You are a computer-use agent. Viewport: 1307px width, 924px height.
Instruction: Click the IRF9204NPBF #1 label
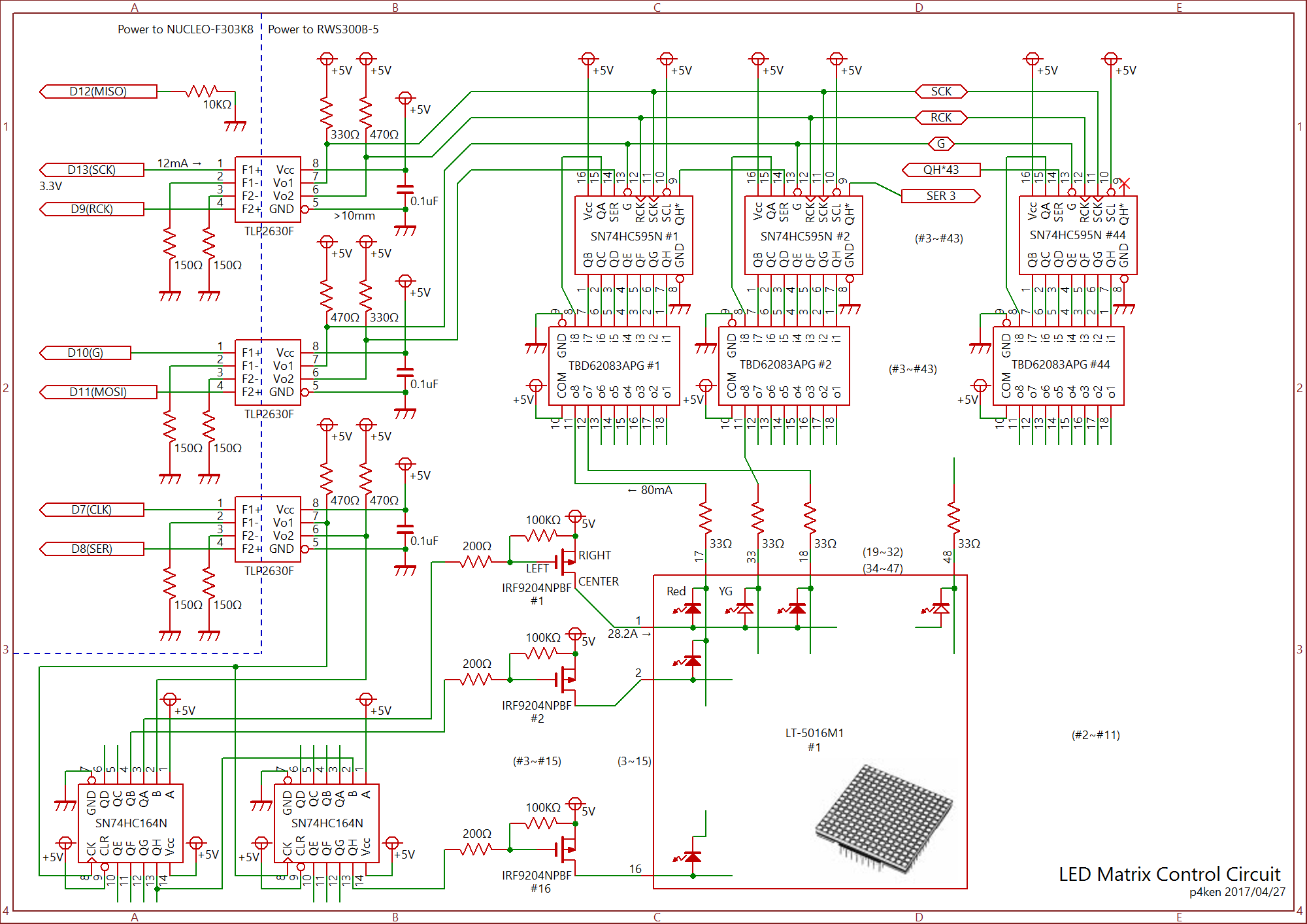537,594
